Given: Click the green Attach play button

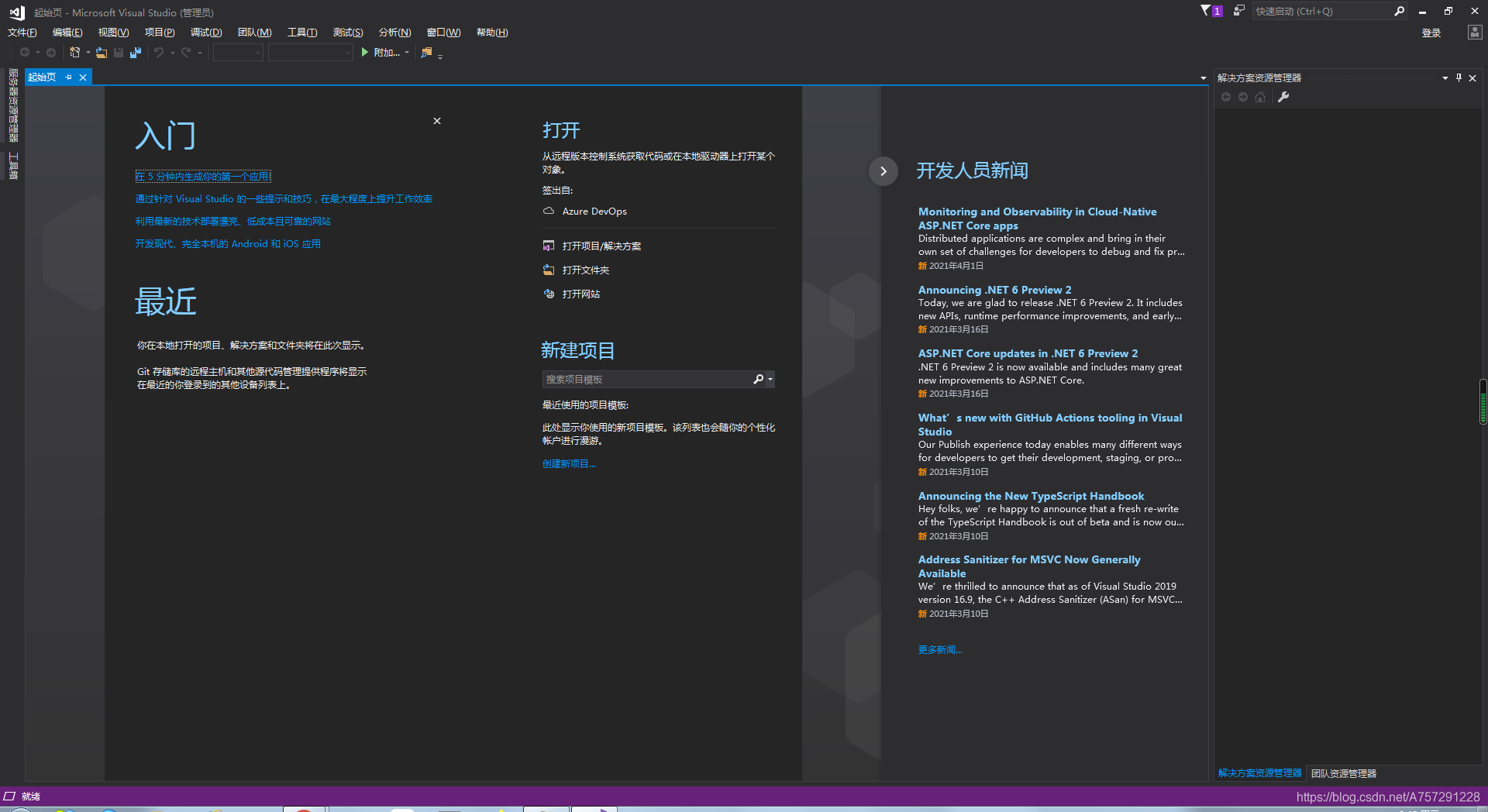Looking at the screenshot, I should coord(365,53).
